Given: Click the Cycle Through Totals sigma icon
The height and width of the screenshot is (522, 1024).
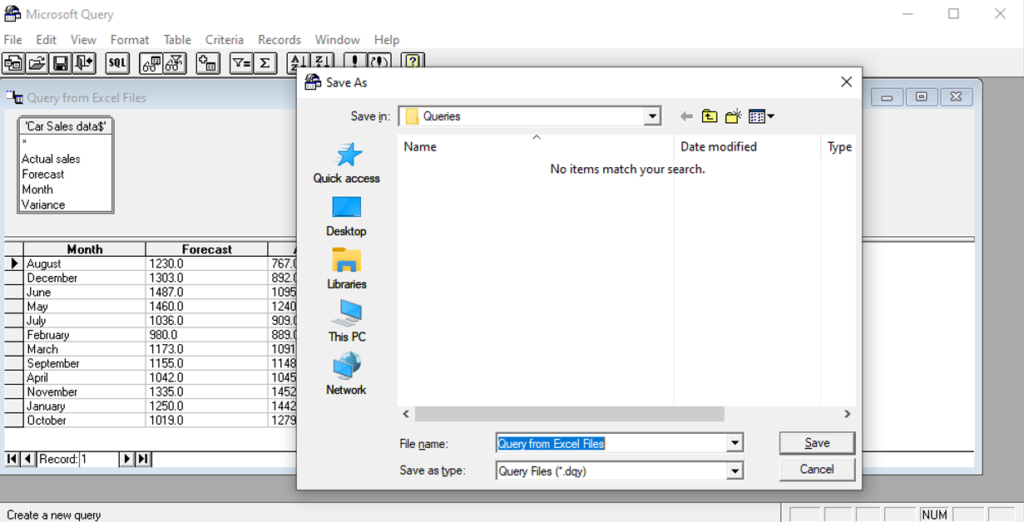Looking at the screenshot, I should 265,63.
